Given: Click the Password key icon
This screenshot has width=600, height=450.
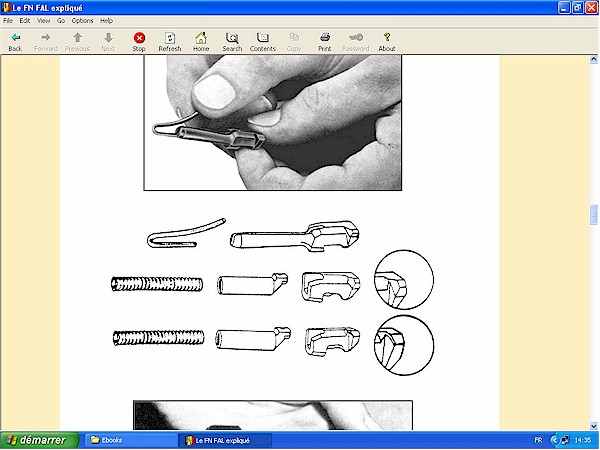Looking at the screenshot, I should (355, 42).
